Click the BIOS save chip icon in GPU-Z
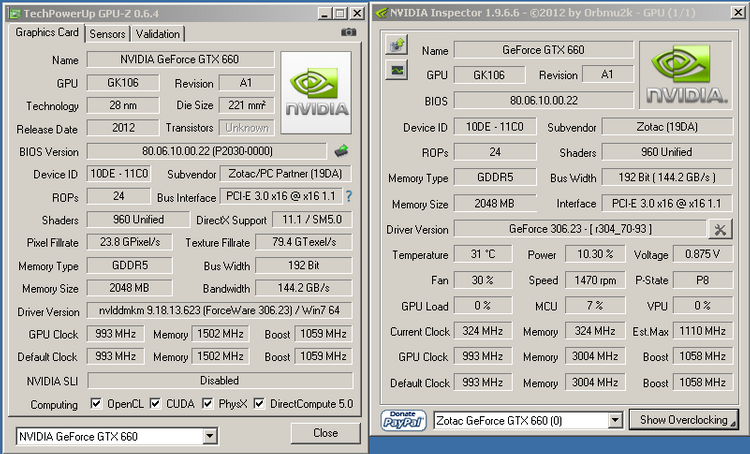The width and height of the screenshot is (750, 454). 341,151
